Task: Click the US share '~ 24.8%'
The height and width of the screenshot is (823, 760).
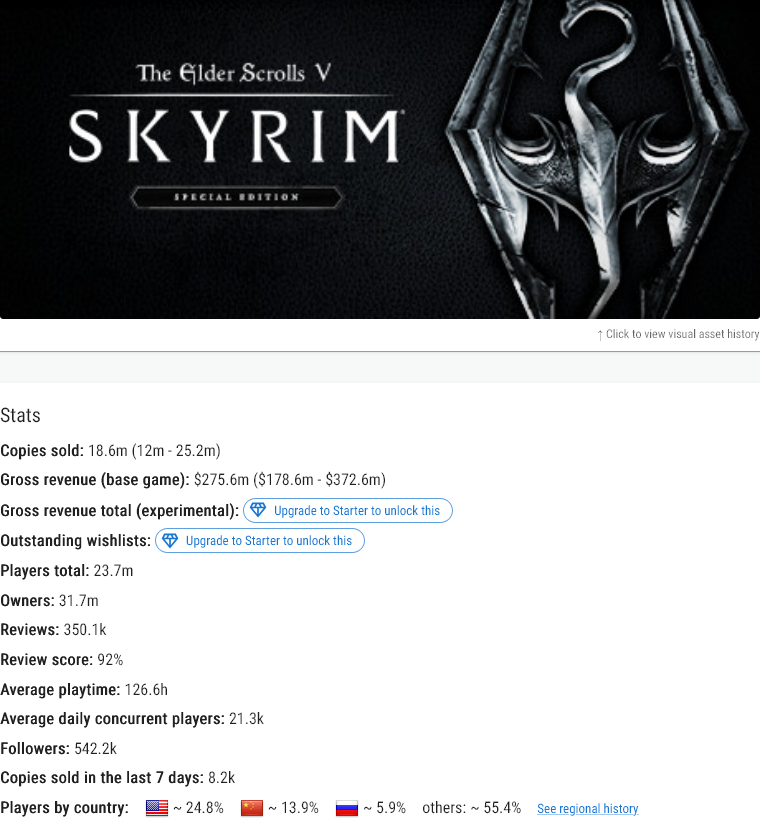Action: (198, 808)
